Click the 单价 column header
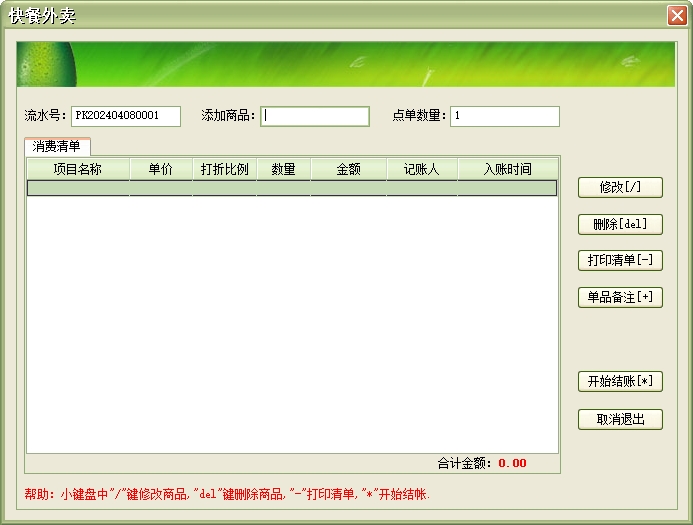The width and height of the screenshot is (693, 525). click(x=161, y=169)
